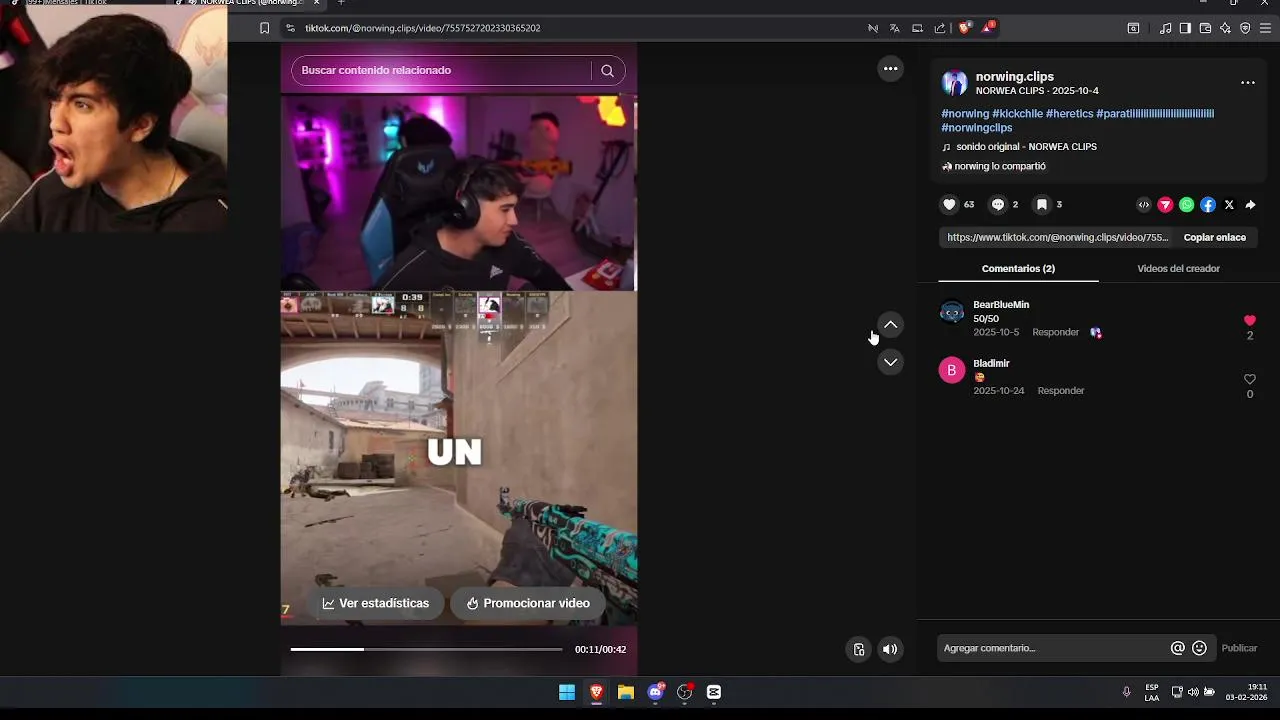
Task: Open File Explorer from the taskbar
Action: pos(626,692)
